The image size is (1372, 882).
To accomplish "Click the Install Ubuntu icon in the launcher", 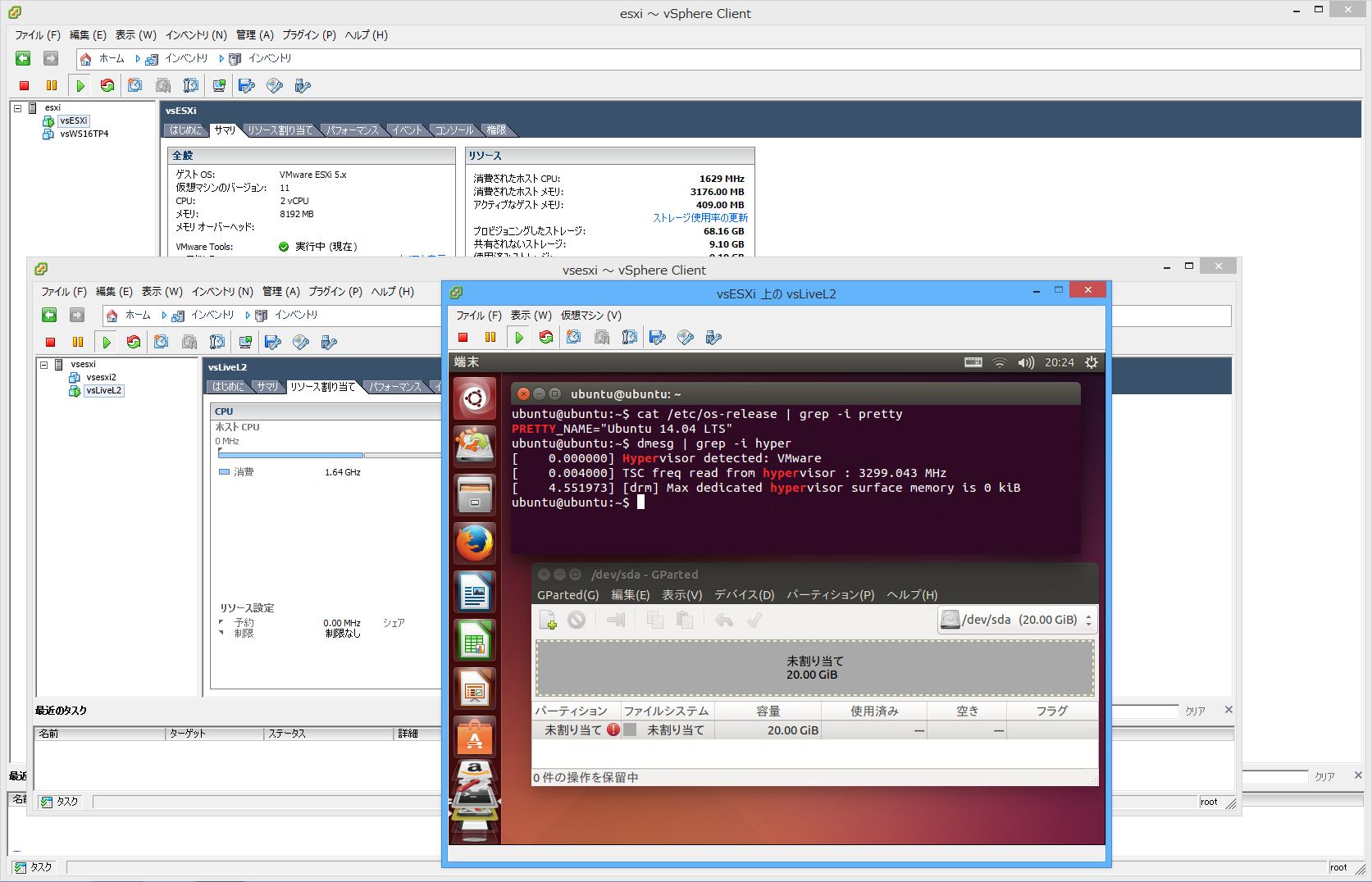I will click(x=475, y=447).
